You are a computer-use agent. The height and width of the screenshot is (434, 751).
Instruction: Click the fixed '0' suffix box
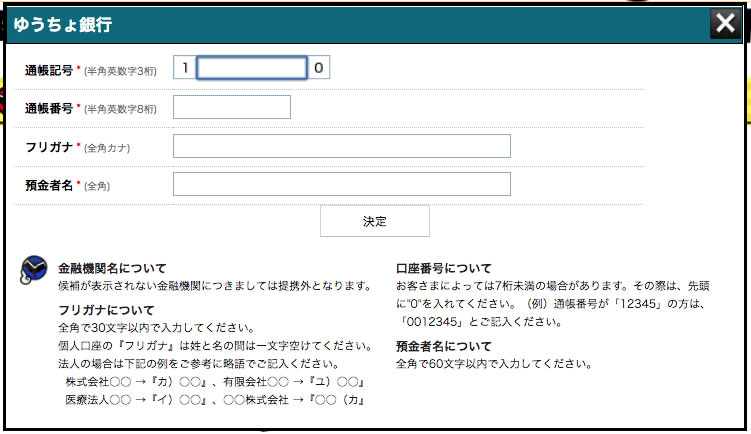pyautogui.click(x=319, y=68)
